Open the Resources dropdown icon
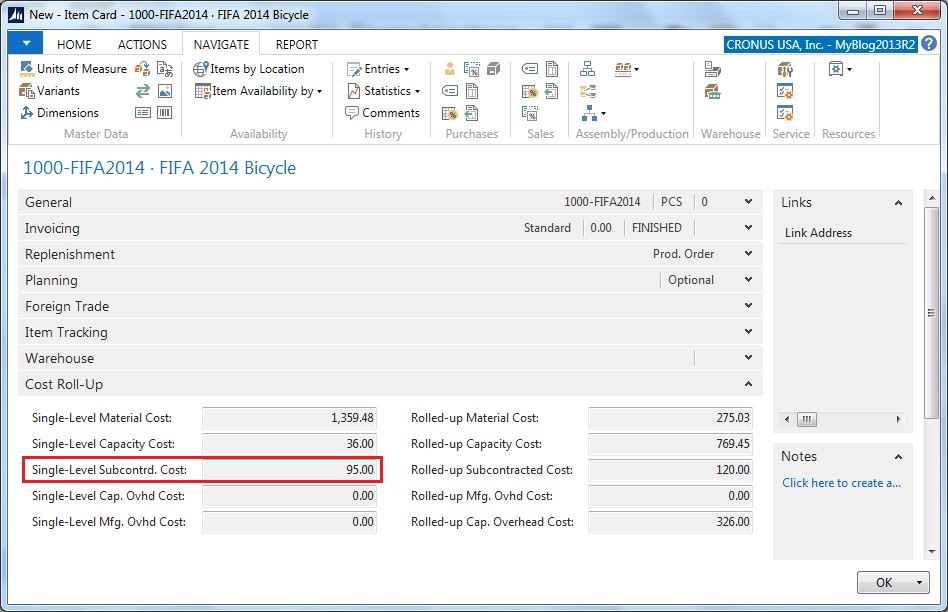 pos(840,69)
